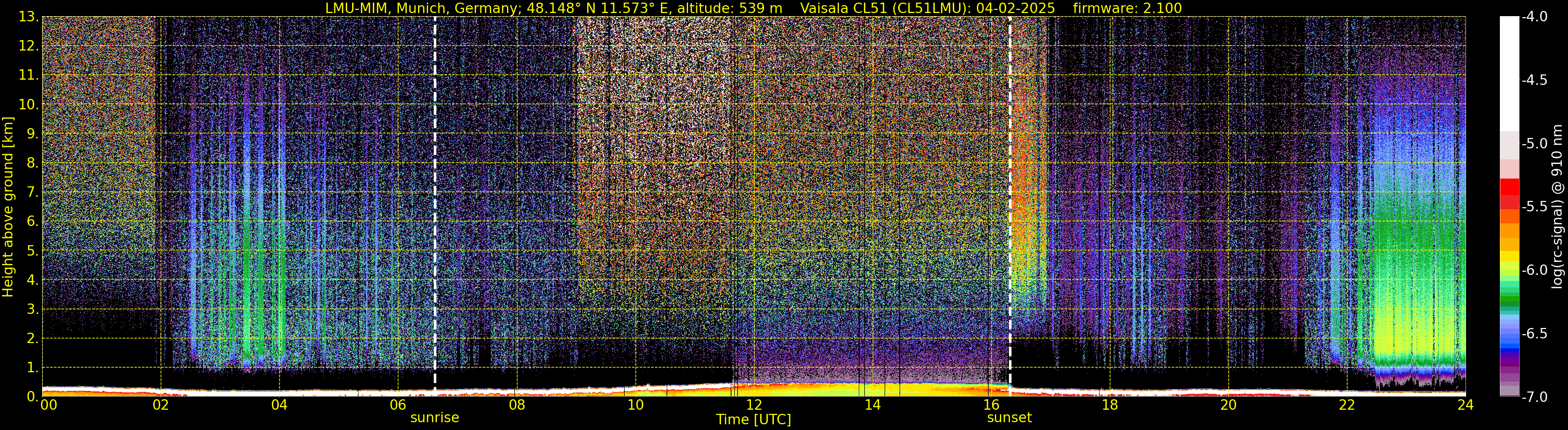Viewport: 1568px width, 430px height.
Task: Click the 5. tick on the height axis
Action: [x=33, y=250]
